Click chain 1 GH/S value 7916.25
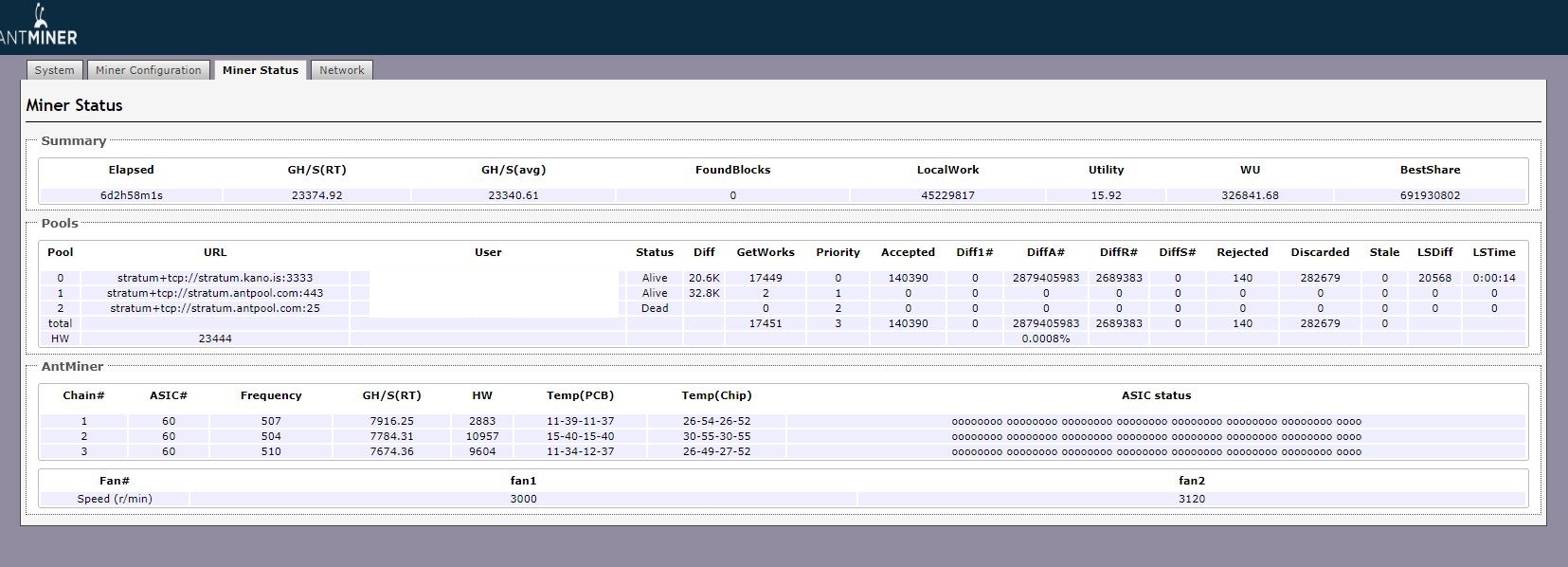The width and height of the screenshot is (1568, 567). [391, 421]
